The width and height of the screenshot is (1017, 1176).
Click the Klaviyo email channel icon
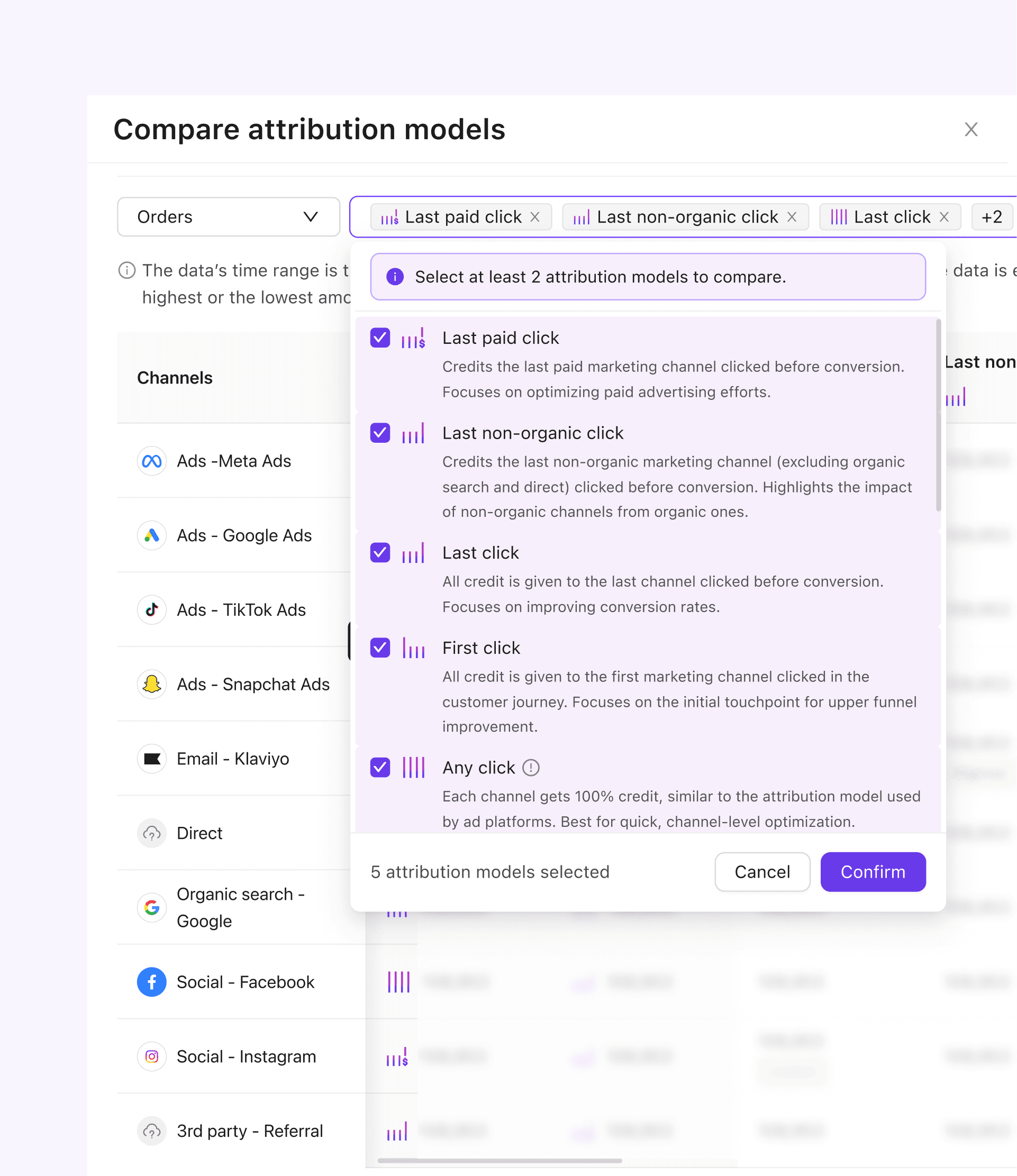[x=152, y=758]
